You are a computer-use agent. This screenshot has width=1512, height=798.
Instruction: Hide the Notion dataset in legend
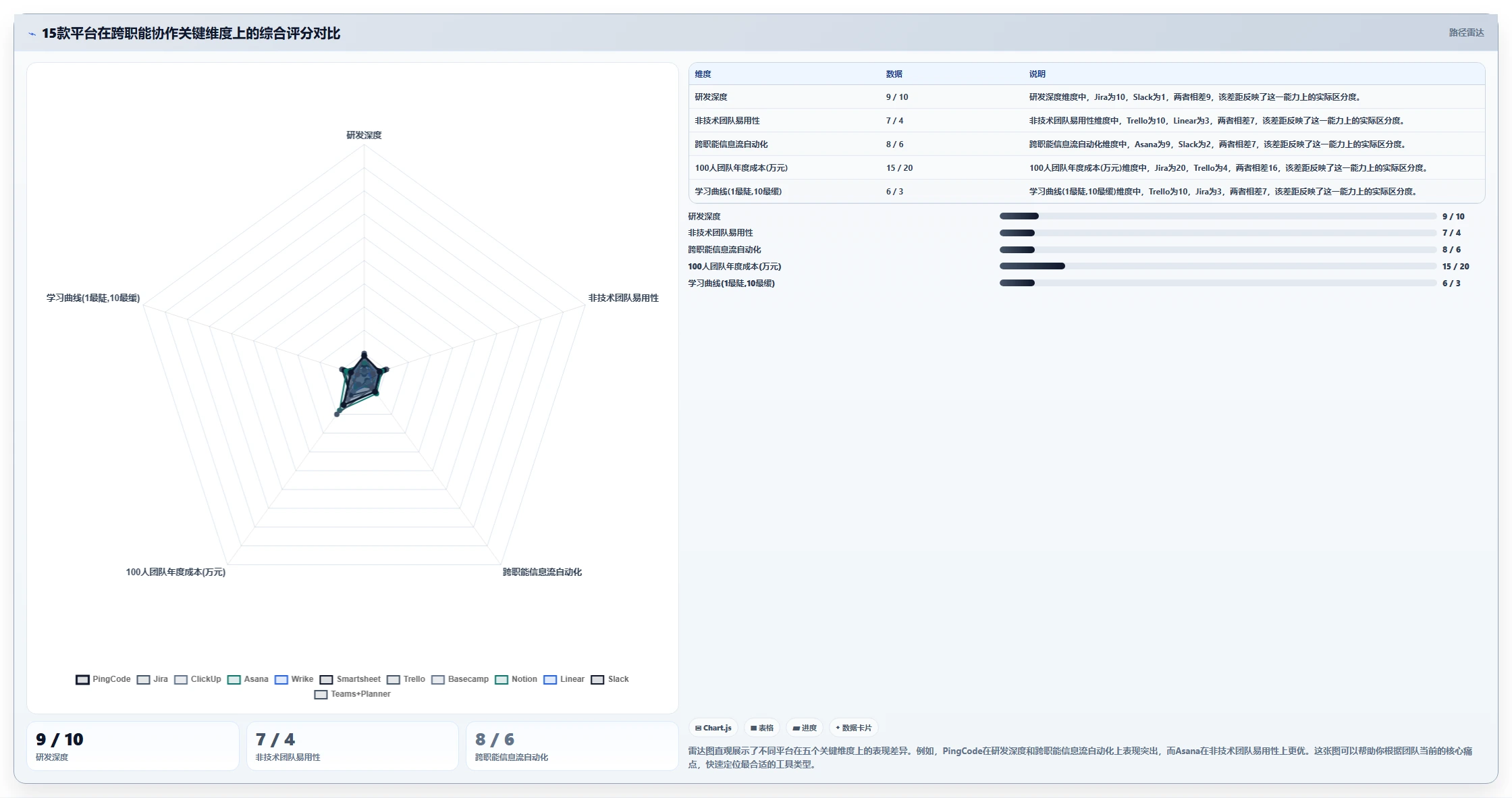tap(516, 679)
